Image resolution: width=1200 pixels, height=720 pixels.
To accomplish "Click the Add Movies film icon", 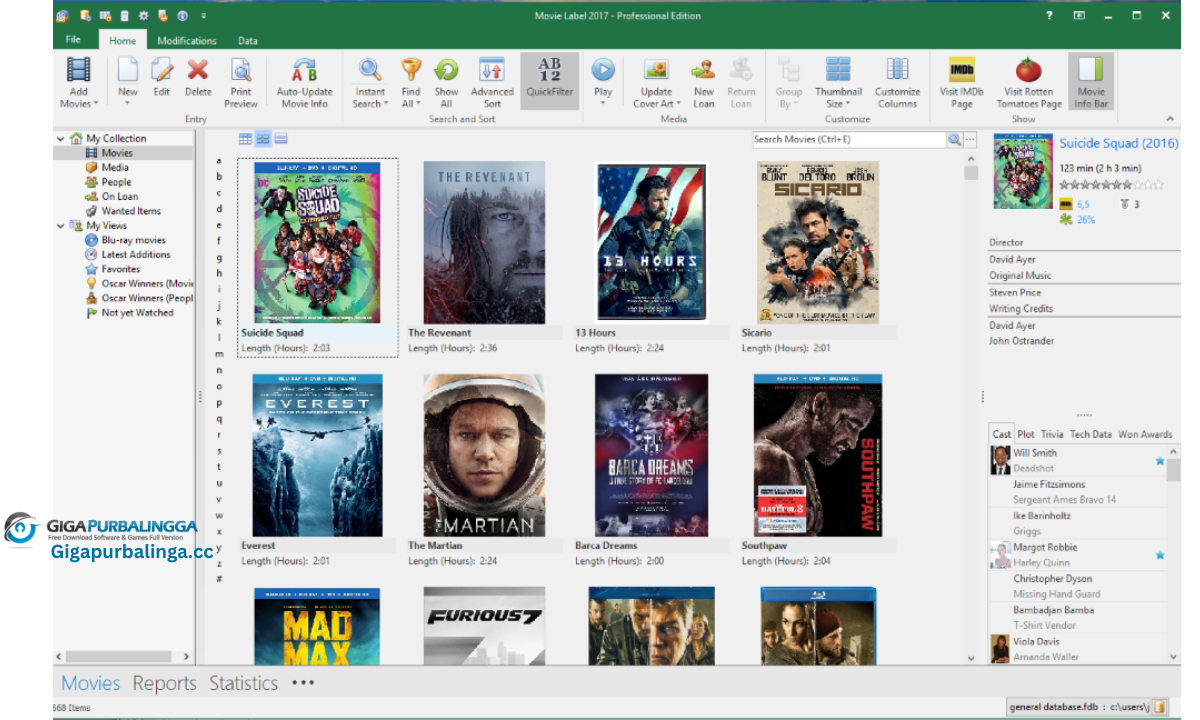I will coord(79,70).
